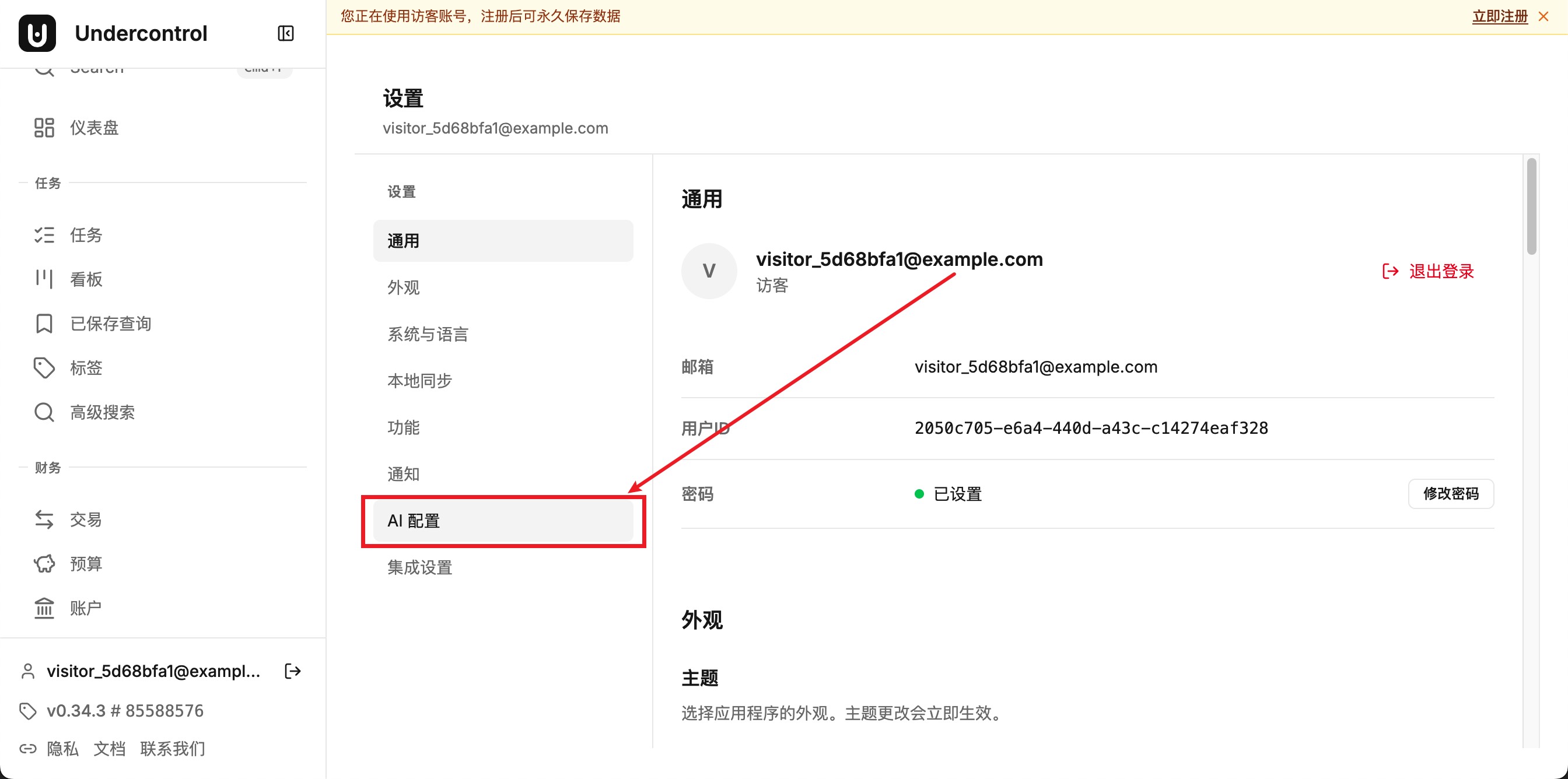Click the 退出登录 button

pos(1427,272)
